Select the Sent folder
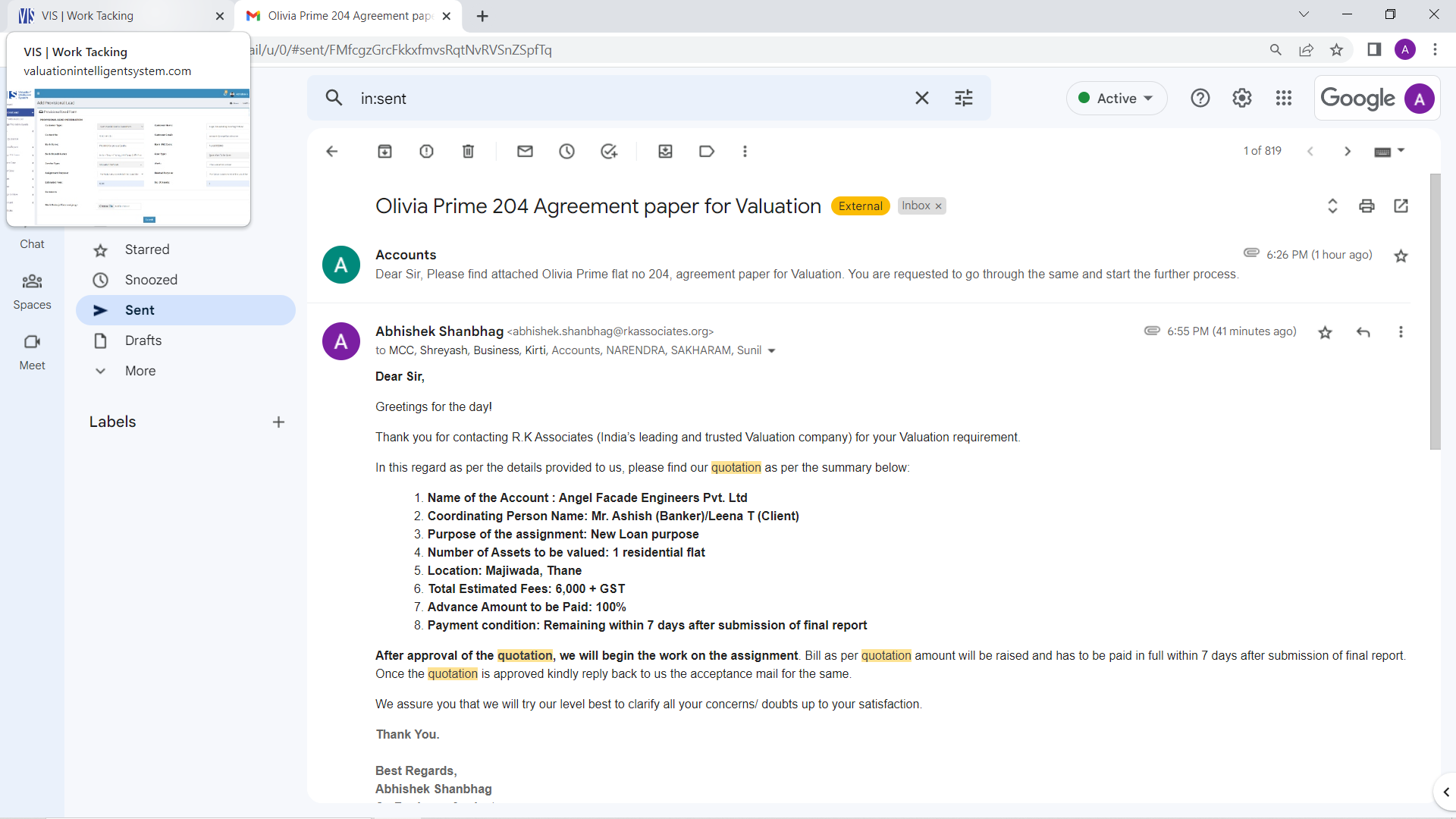1456x819 pixels. pyautogui.click(x=186, y=310)
